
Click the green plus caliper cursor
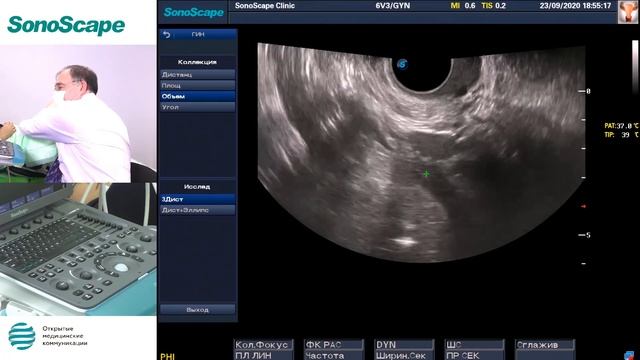tap(426, 174)
